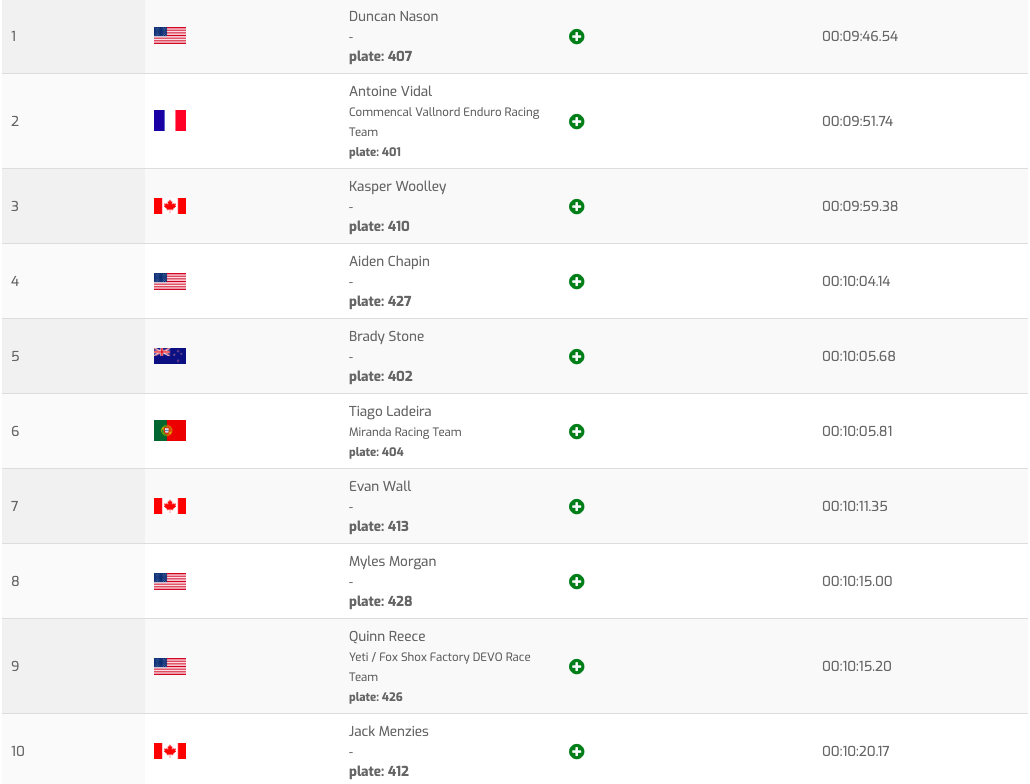Click green plus beside Kasper Woolley
The image size is (1030, 784).
pos(576,207)
